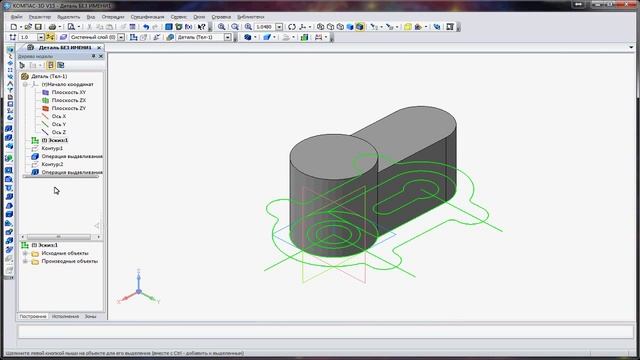Viewport: 640px width, 360px height.
Task: Open the Variables f(x) icon
Action: click(189, 27)
